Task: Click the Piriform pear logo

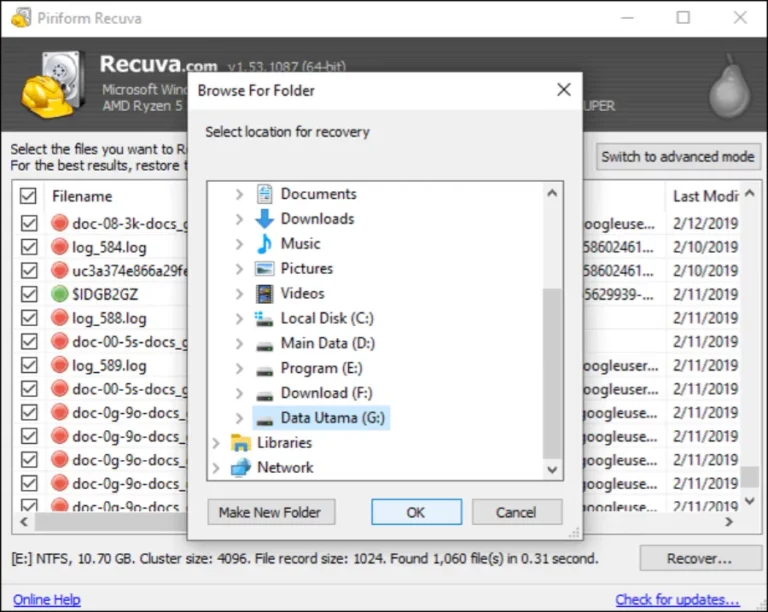Action: [729, 86]
